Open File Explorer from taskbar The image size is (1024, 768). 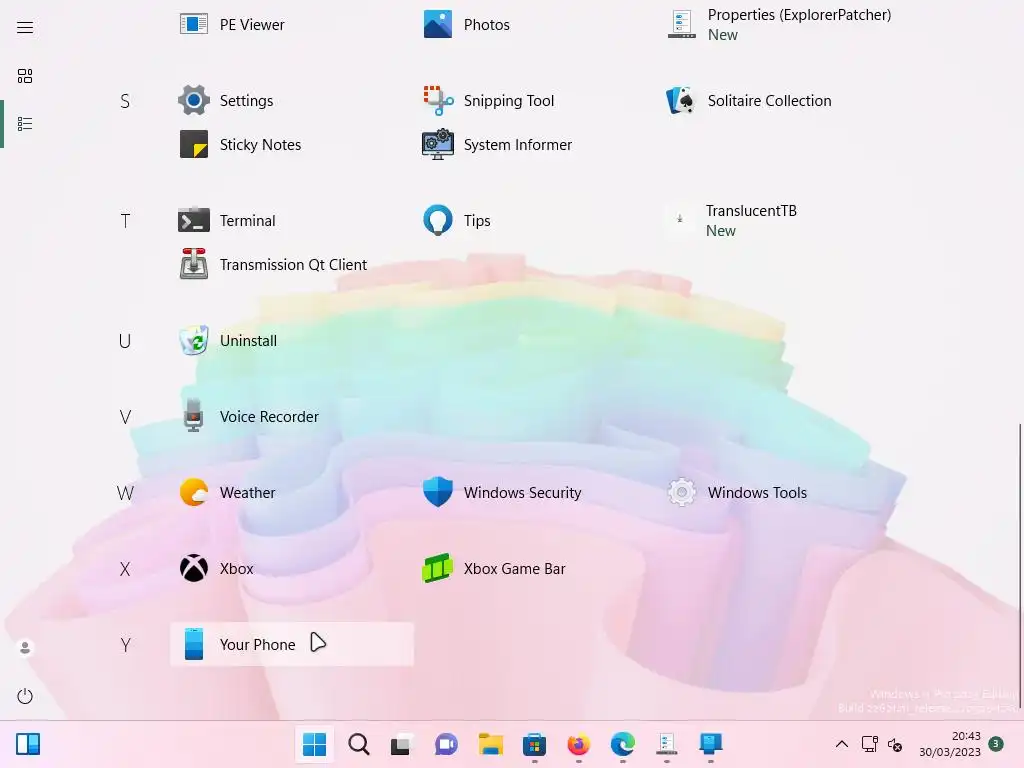490,744
